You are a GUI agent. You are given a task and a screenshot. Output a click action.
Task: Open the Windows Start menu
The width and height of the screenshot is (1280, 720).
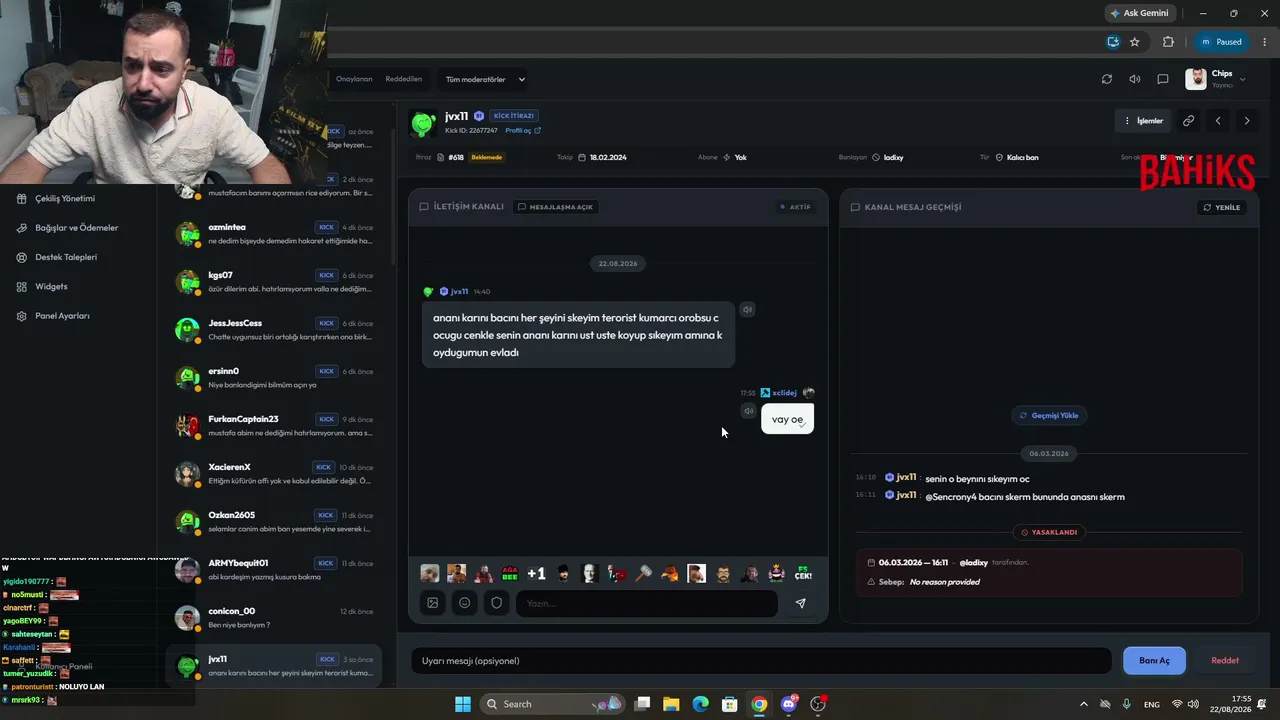(462, 704)
